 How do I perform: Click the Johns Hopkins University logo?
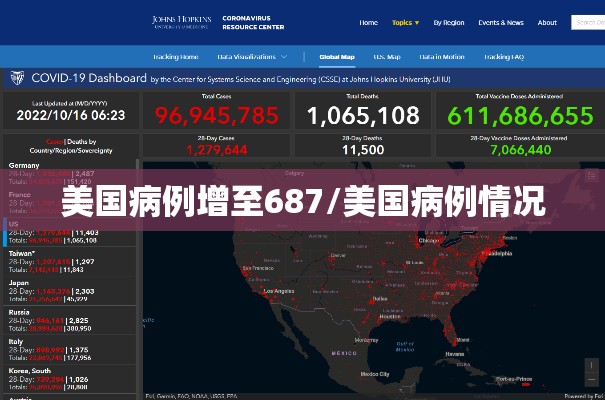181,22
